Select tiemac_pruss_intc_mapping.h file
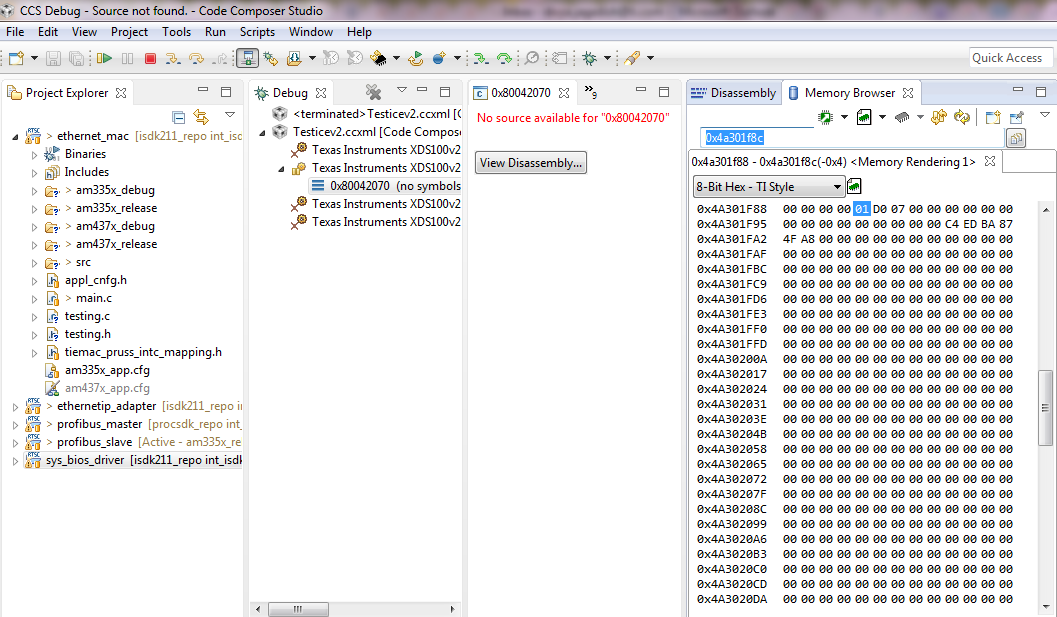The width and height of the screenshot is (1057, 617). [143, 352]
